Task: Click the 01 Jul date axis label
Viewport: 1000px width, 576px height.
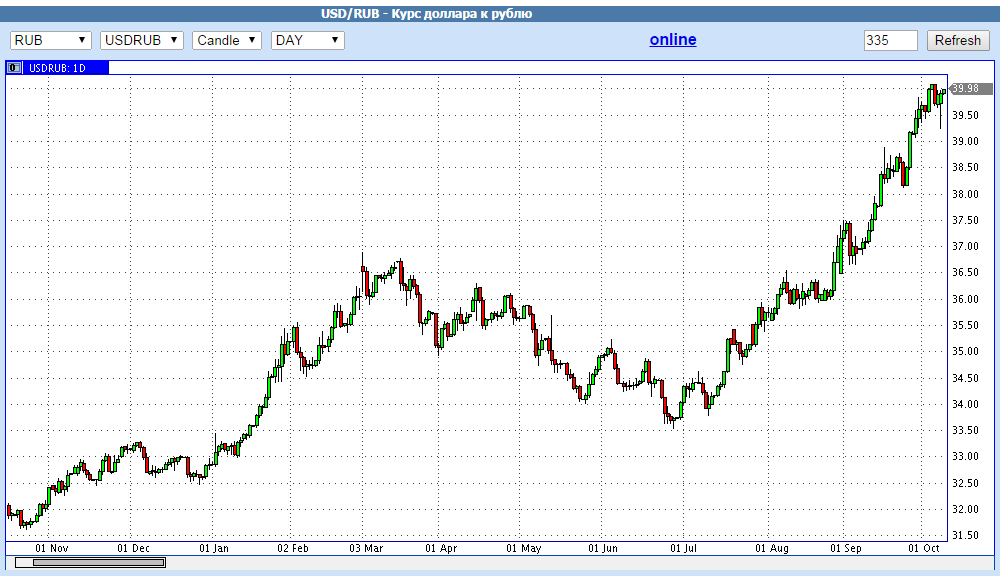Action: (683, 548)
